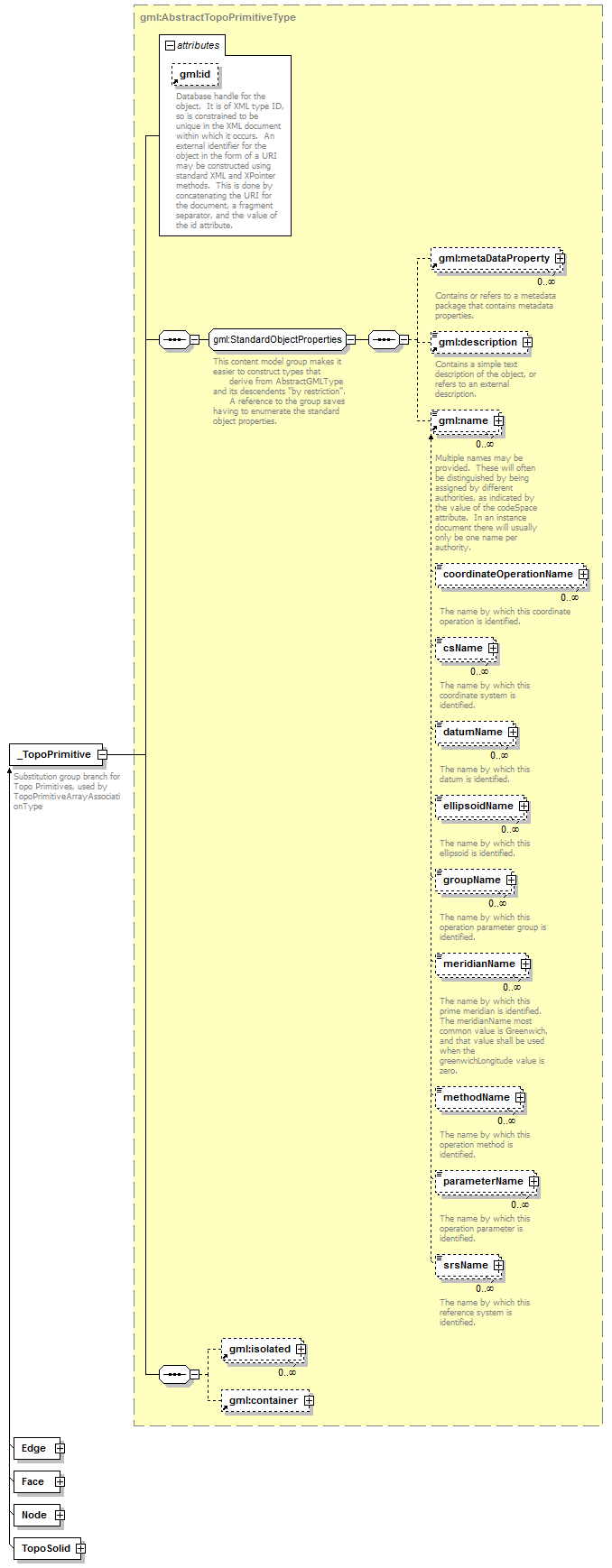612x1568 pixels.
Task: Select sequence compositor icon right of gml:StandardObjectProperties
Action: click(x=384, y=340)
